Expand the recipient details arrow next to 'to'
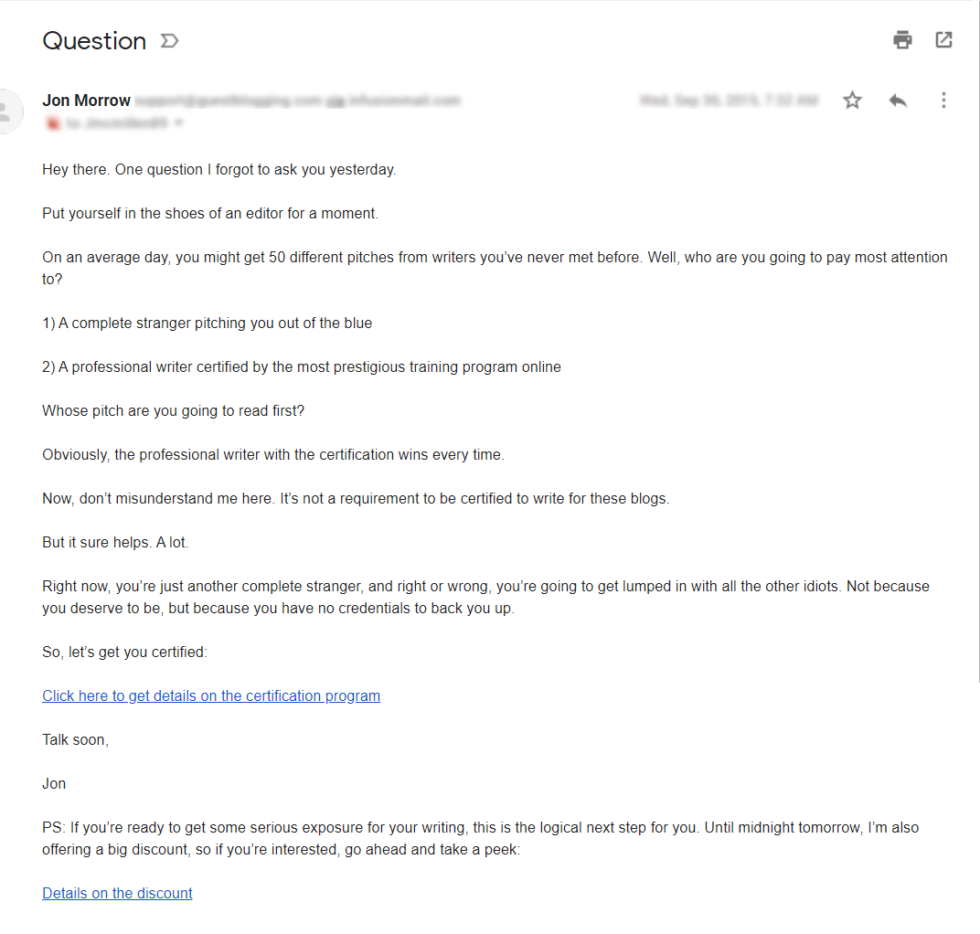 (180, 122)
